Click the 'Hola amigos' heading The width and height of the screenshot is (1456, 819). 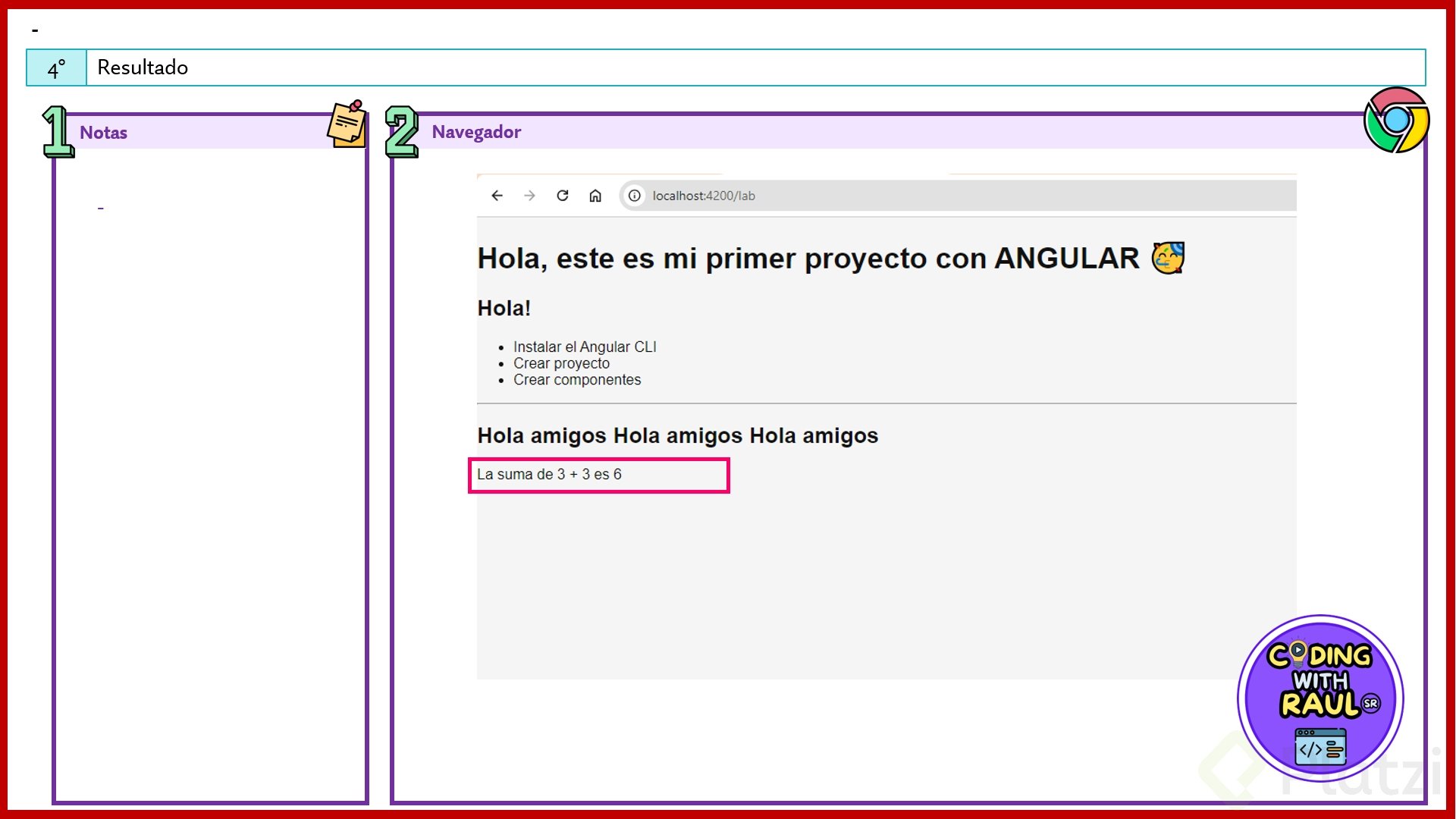tap(677, 435)
